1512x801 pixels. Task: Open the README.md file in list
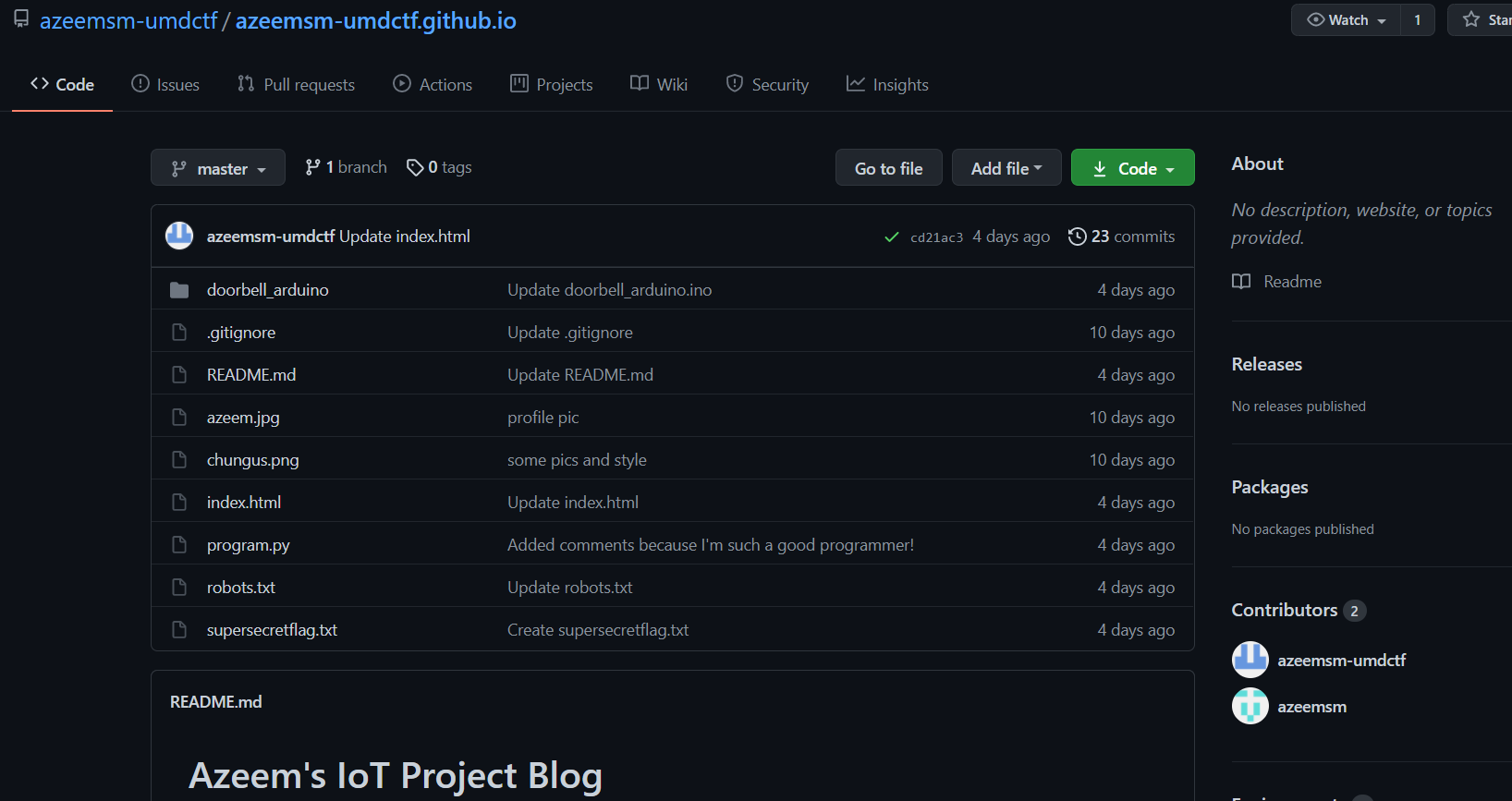251,375
